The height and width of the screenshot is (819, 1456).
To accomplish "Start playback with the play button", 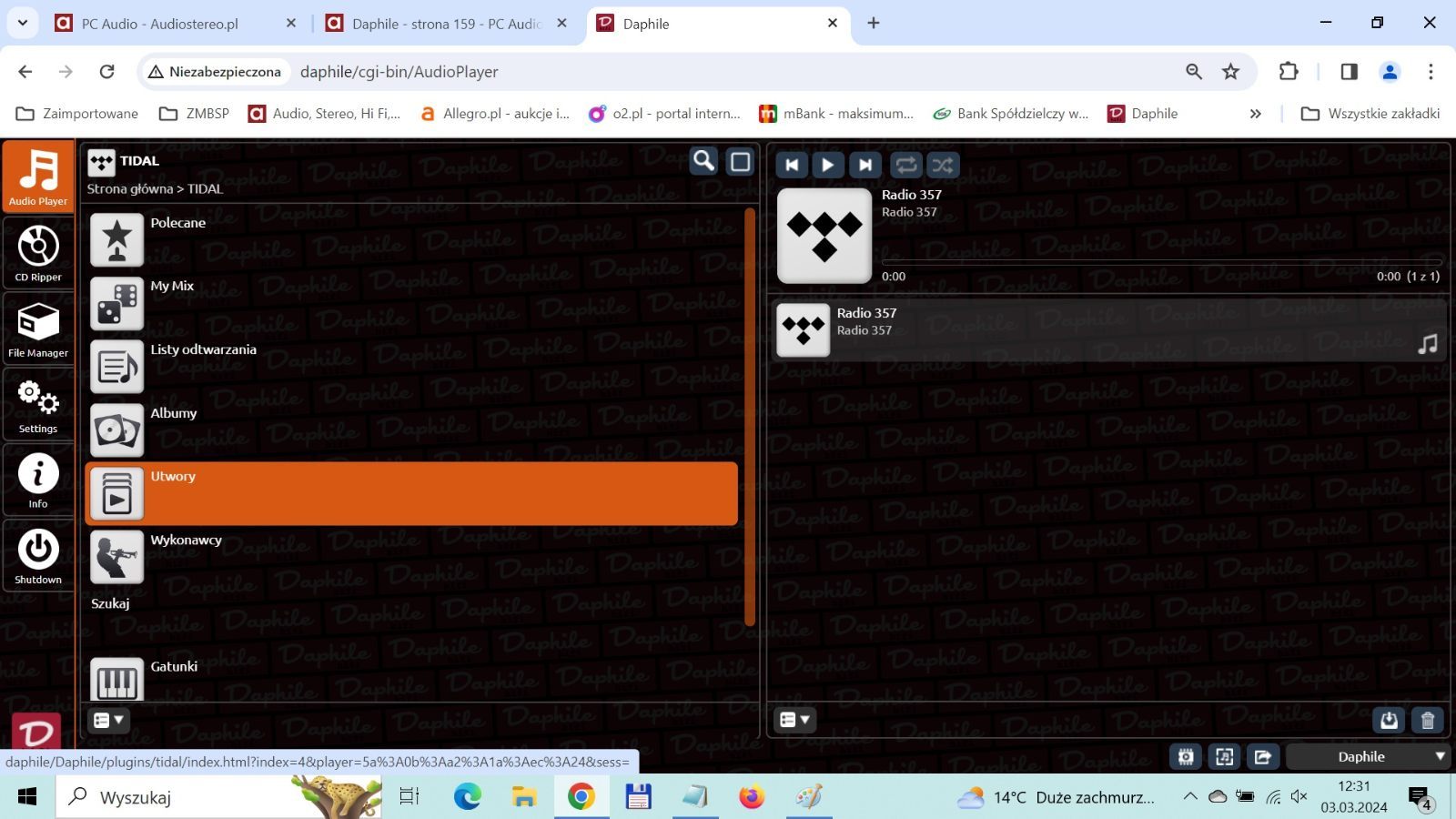I will [x=827, y=165].
